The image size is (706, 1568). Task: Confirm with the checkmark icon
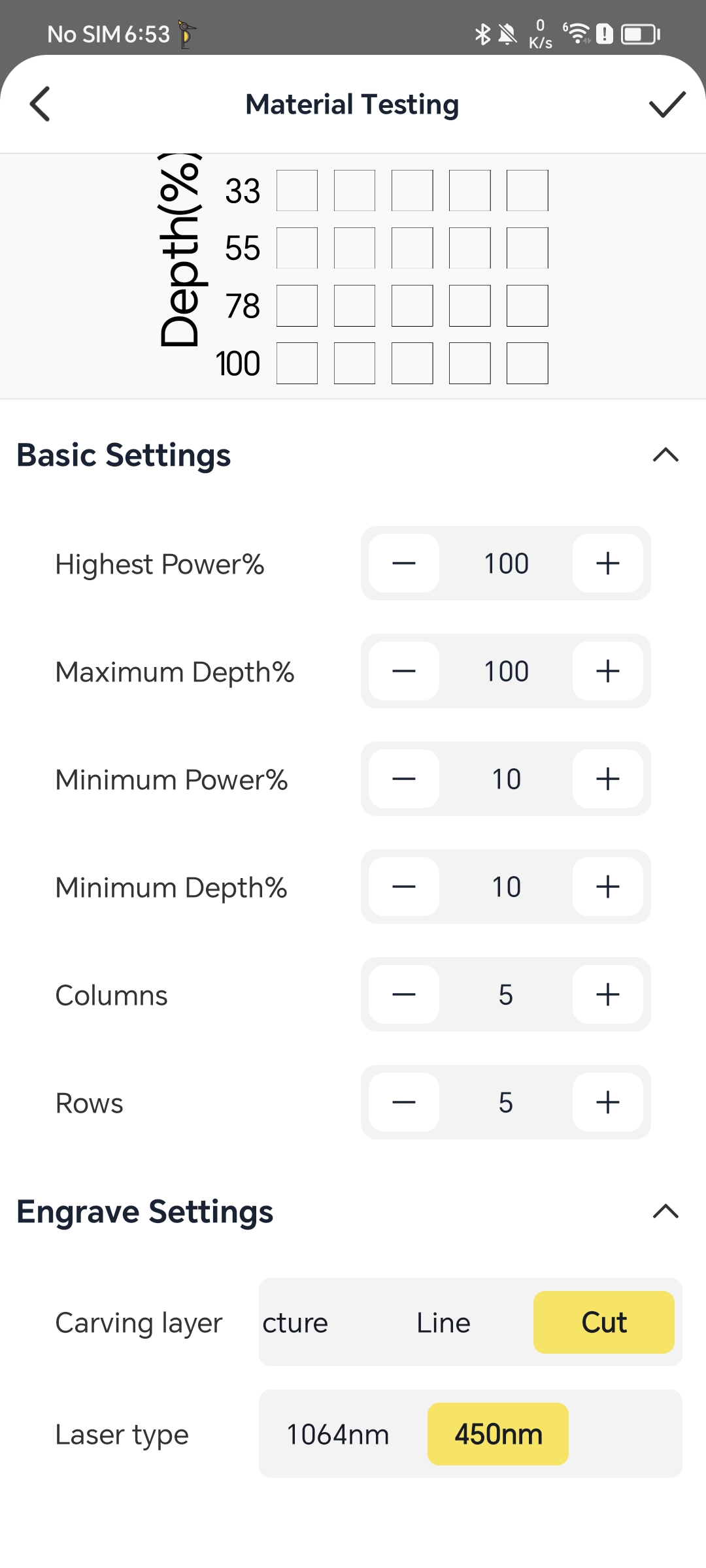(x=667, y=105)
